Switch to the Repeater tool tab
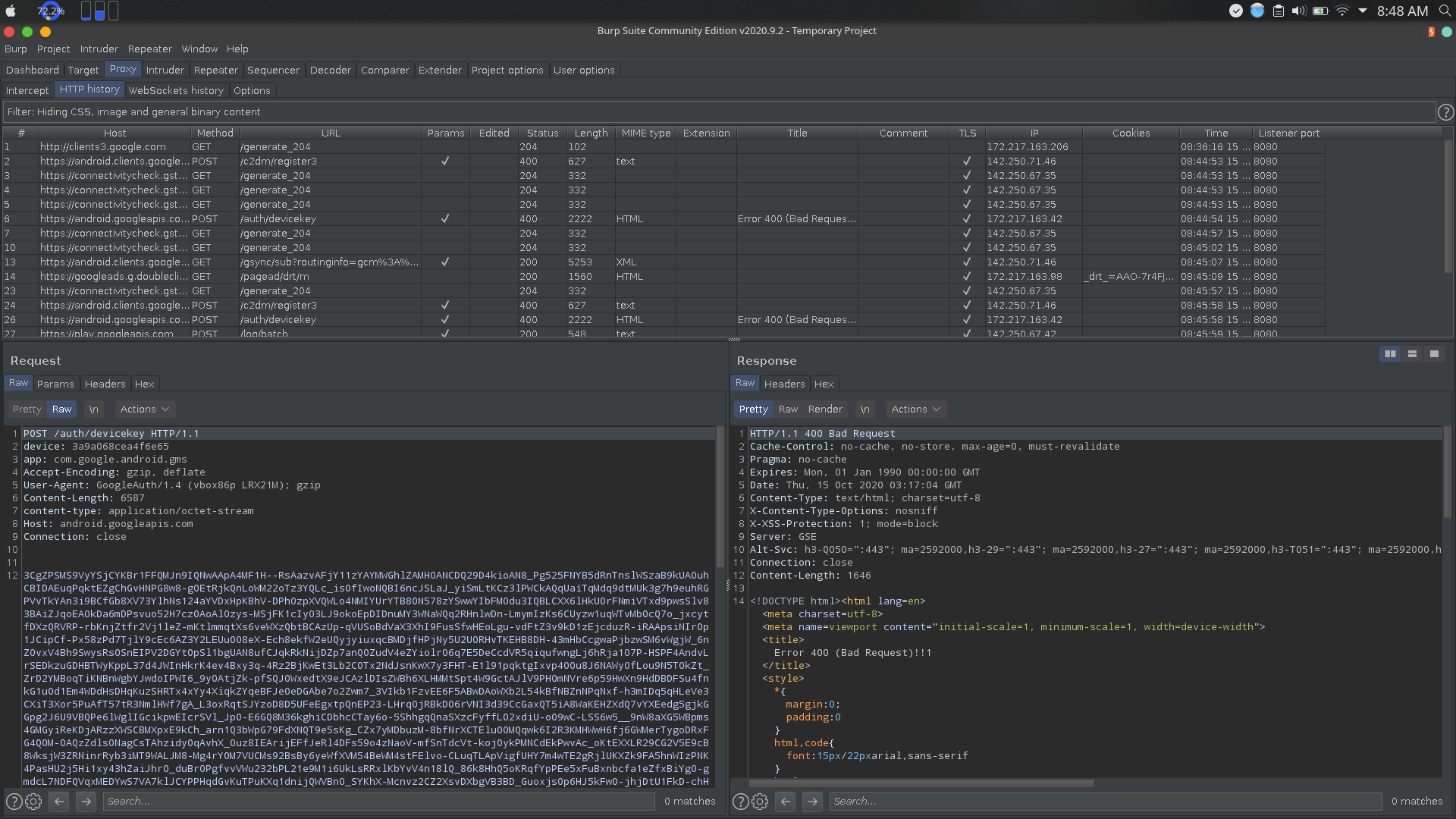This screenshot has width=1456, height=819. coord(215,70)
